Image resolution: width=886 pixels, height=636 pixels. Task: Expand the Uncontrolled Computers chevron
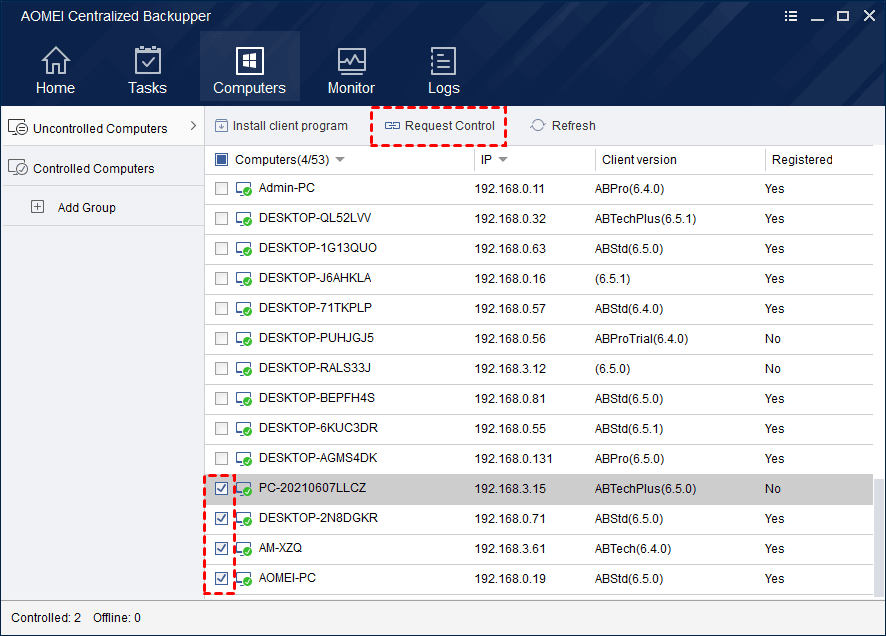pyautogui.click(x=193, y=125)
